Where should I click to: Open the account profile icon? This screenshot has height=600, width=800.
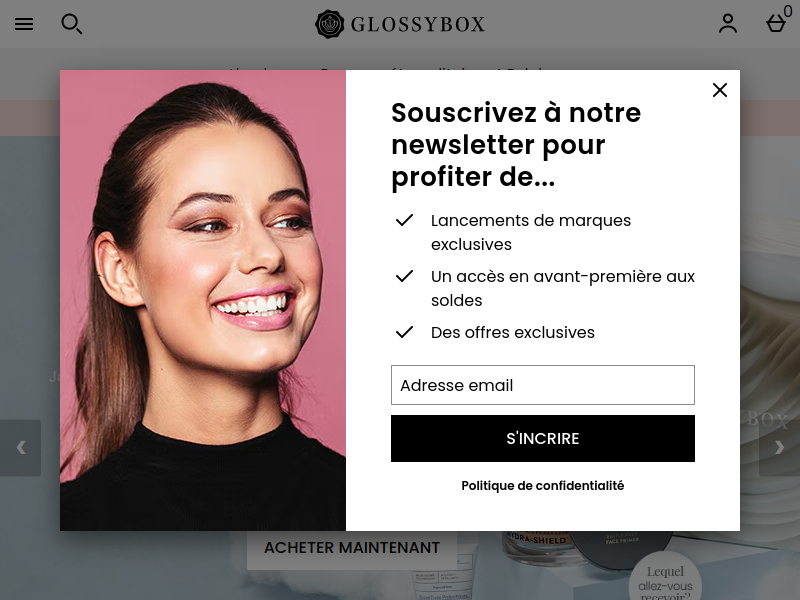[x=728, y=23]
